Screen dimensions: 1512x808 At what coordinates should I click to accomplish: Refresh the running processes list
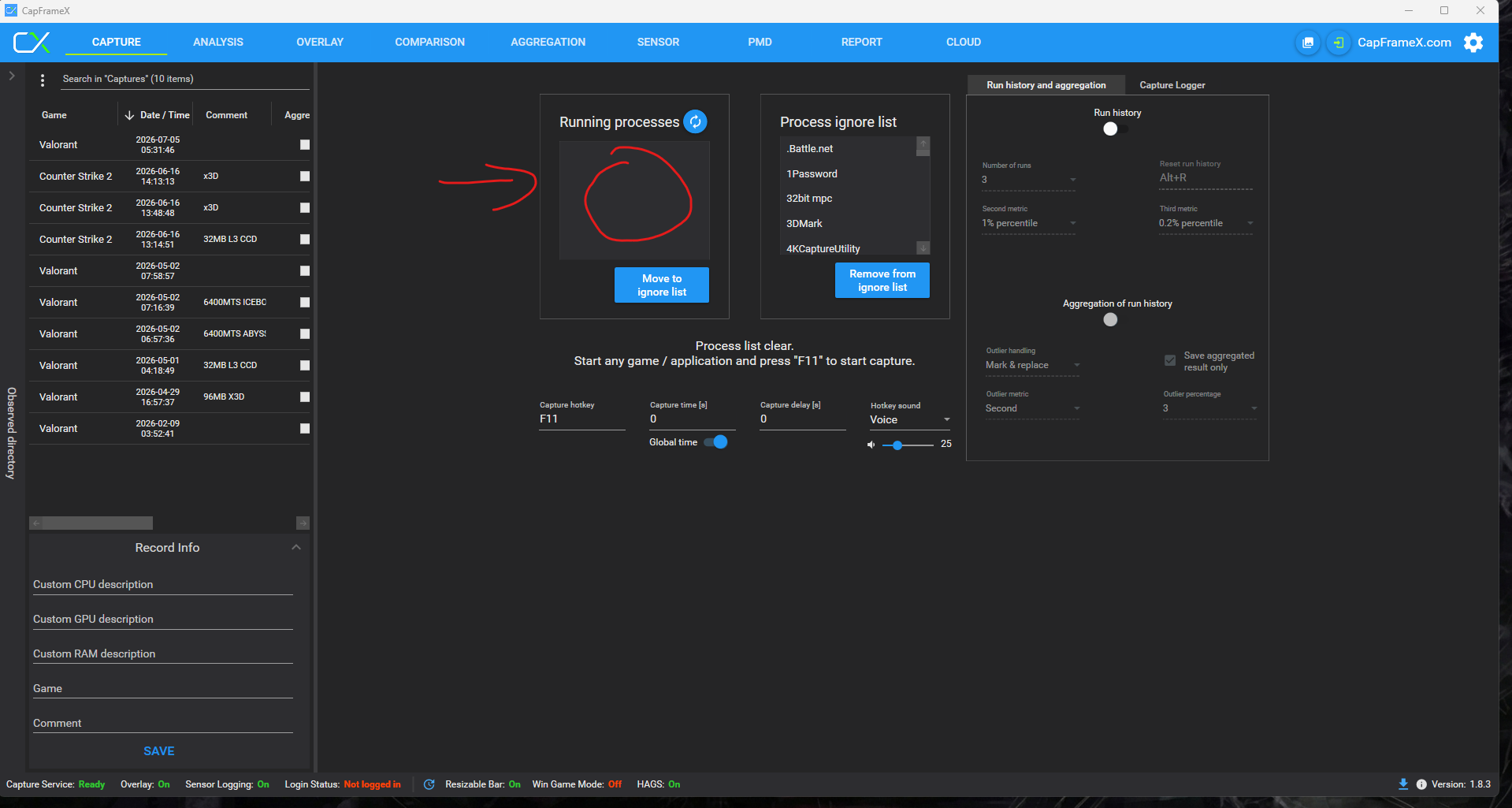click(695, 121)
